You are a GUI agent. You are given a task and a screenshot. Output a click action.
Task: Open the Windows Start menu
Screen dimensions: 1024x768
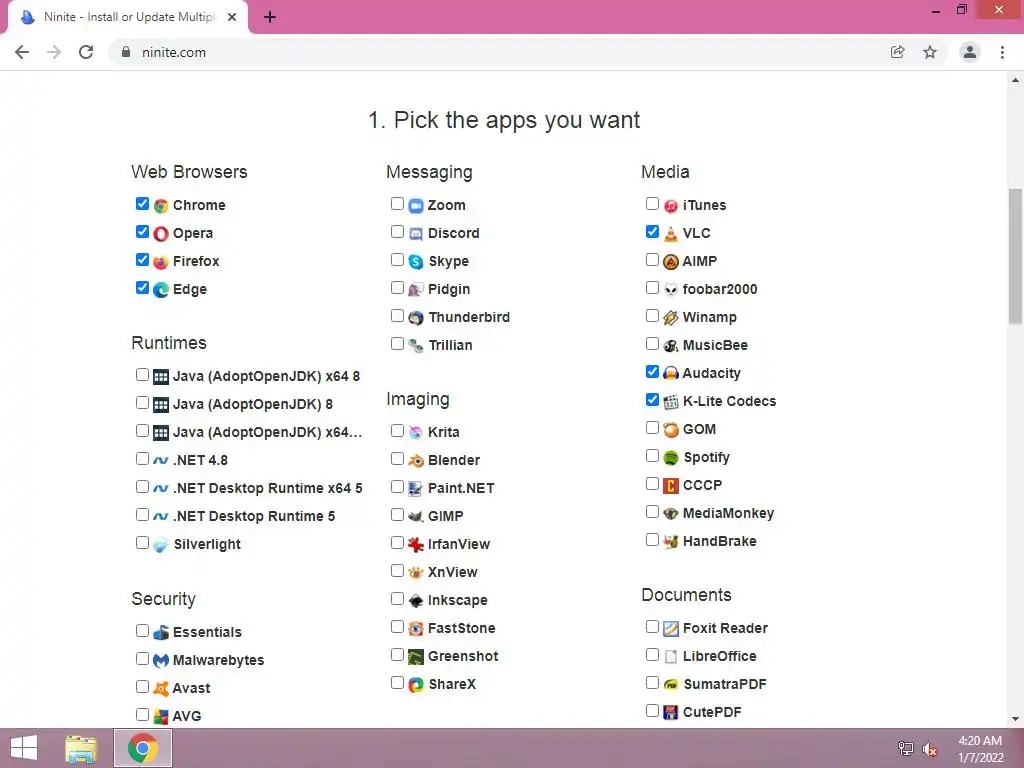tap(24, 748)
